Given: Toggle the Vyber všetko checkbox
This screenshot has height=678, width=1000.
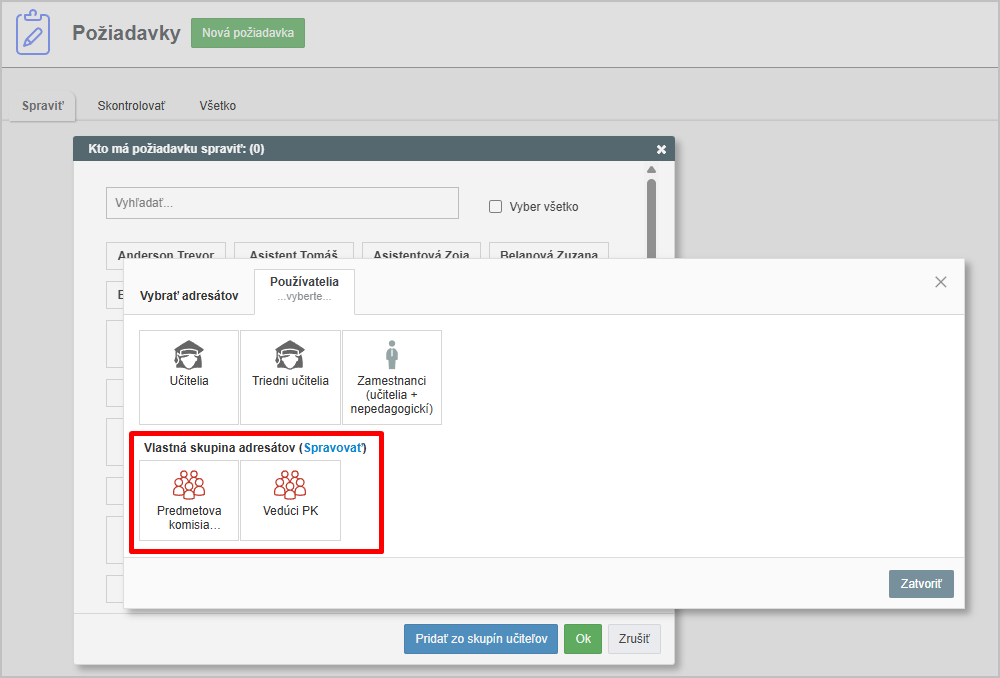Looking at the screenshot, I should (495, 207).
